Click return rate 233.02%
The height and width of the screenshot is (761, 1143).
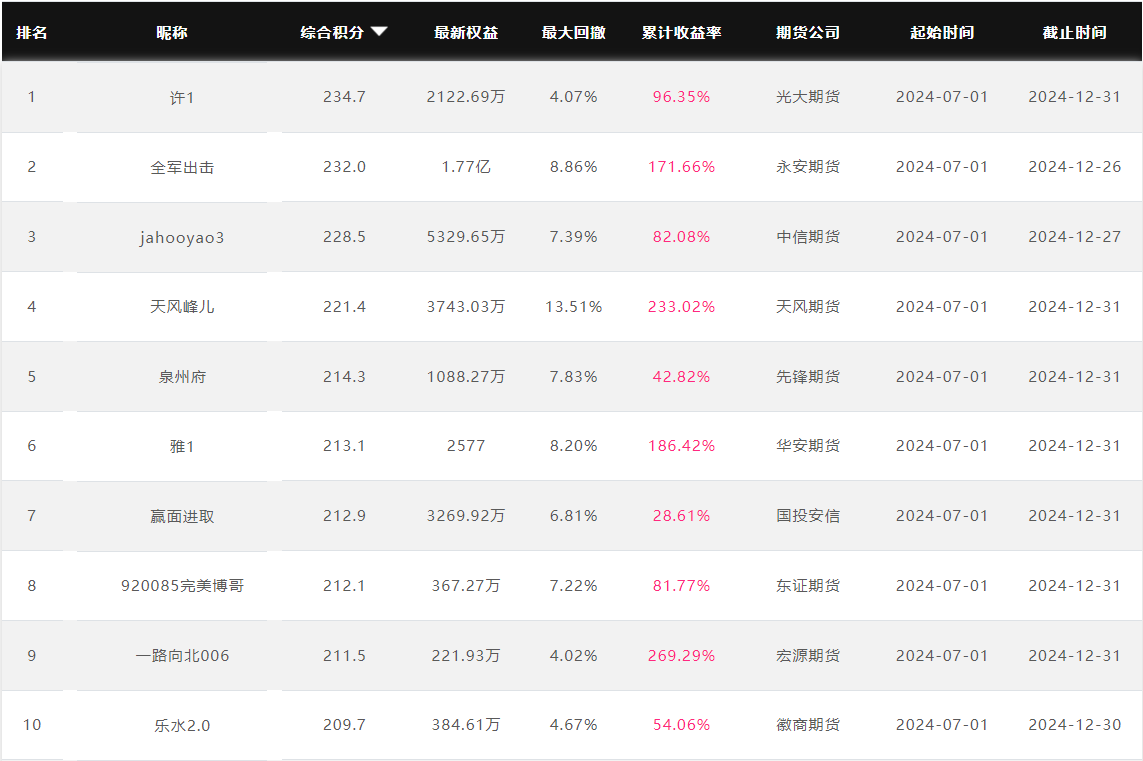(x=682, y=307)
